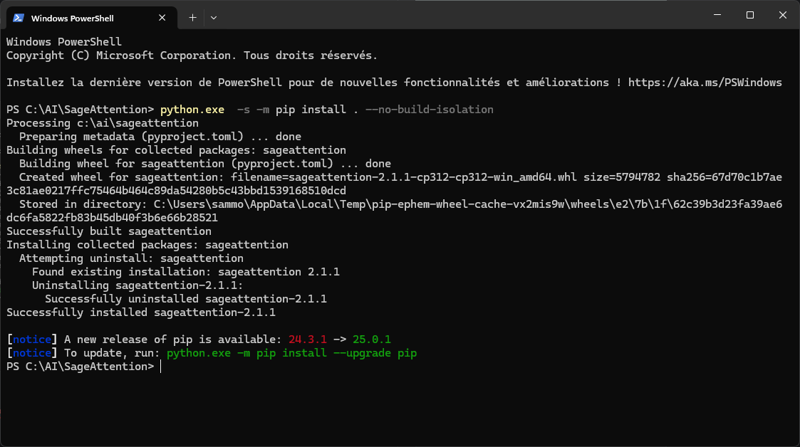Click the --no-build-isolation flag text
800x447 pixels.
coord(429,110)
